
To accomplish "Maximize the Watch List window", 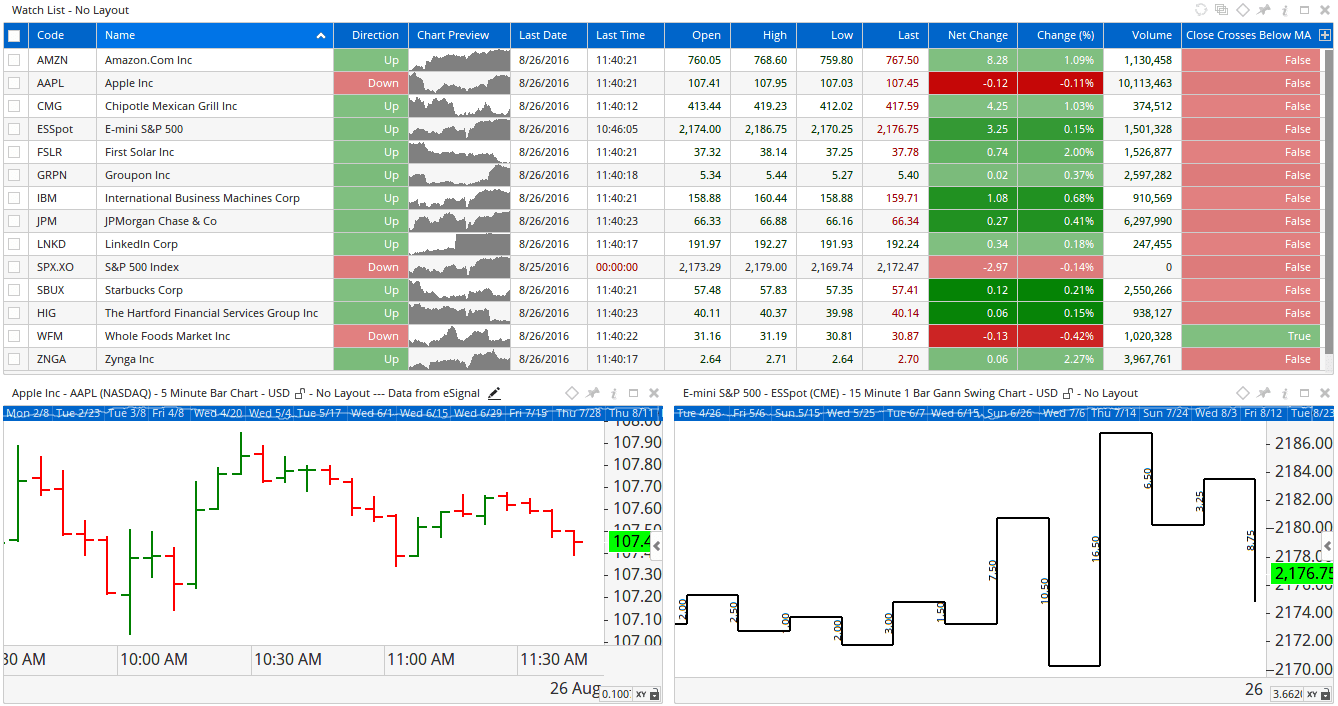I will (1304, 10).
